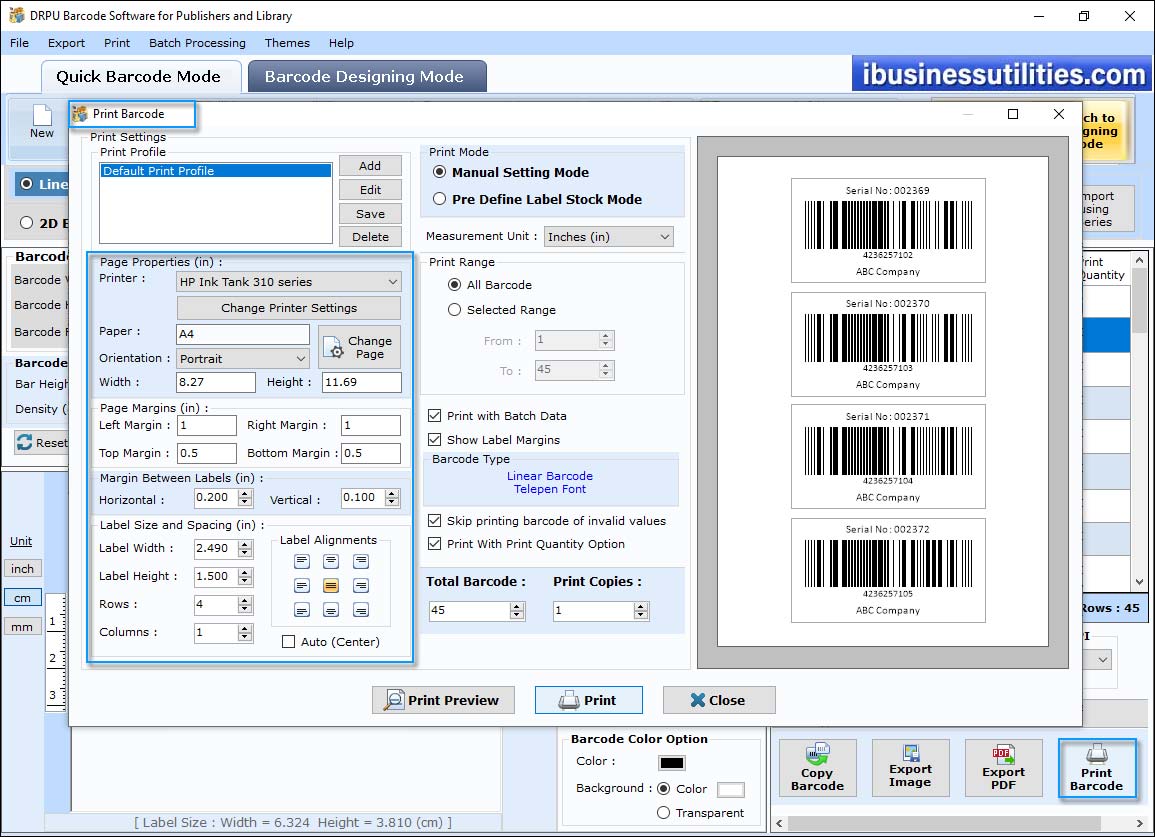This screenshot has height=837, width=1155.
Task: Open the Printer dropdown list
Action: tap(289, 281)
